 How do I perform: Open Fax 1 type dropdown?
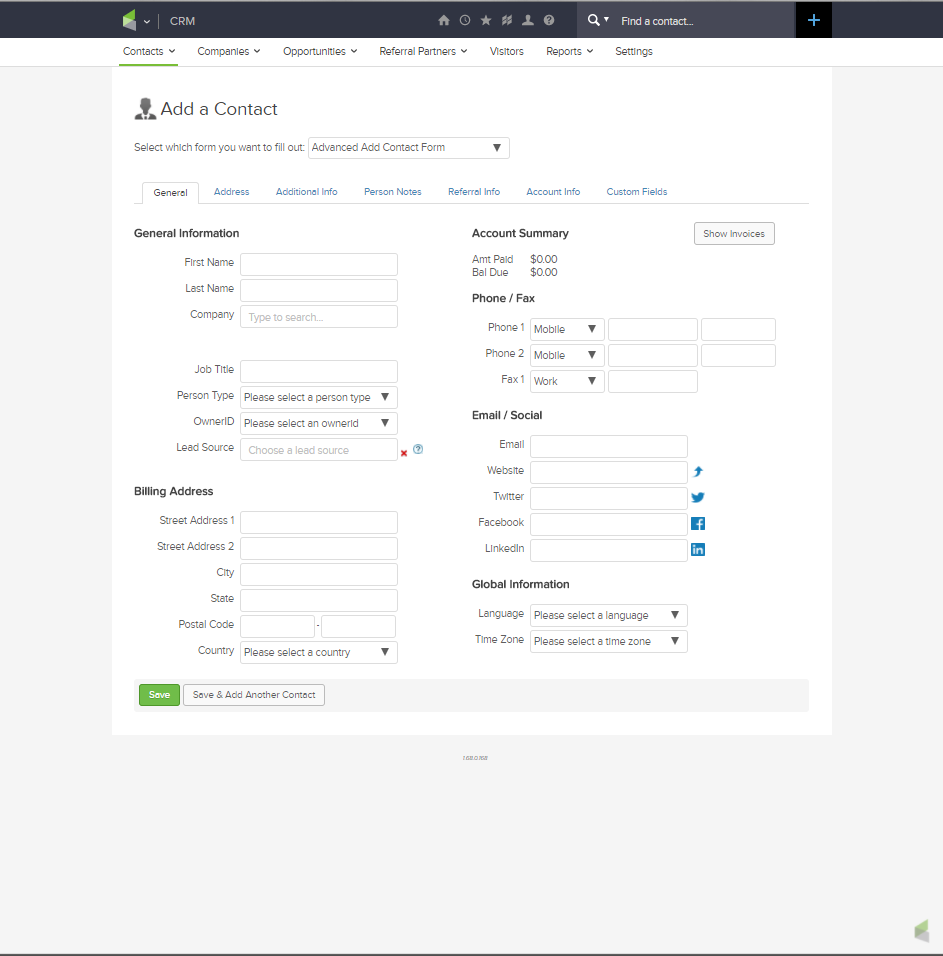coord(567,382)
